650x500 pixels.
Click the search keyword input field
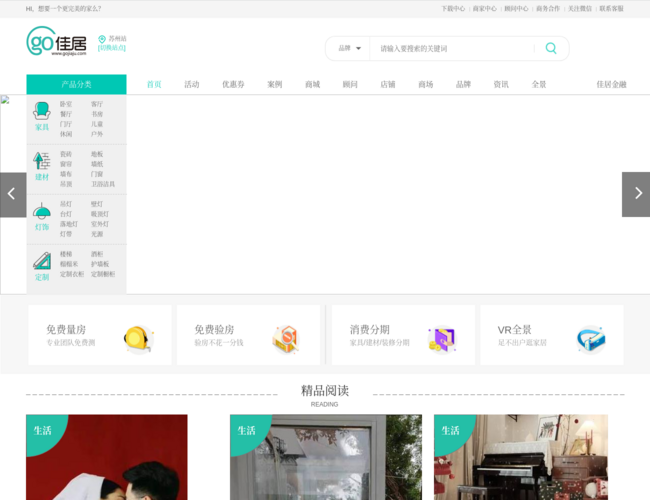point(450,48)
